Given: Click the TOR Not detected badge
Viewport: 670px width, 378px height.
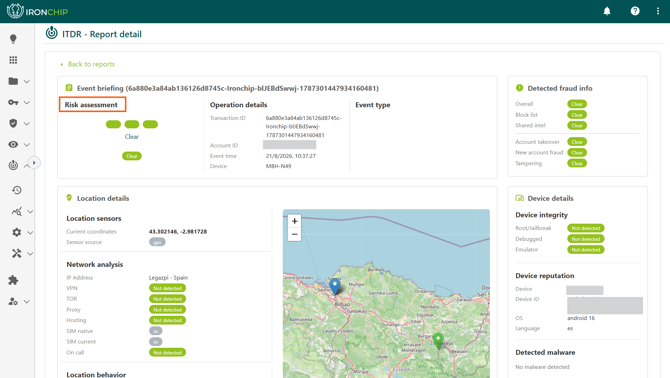Looking at the screenshot, I should (168, 299).
